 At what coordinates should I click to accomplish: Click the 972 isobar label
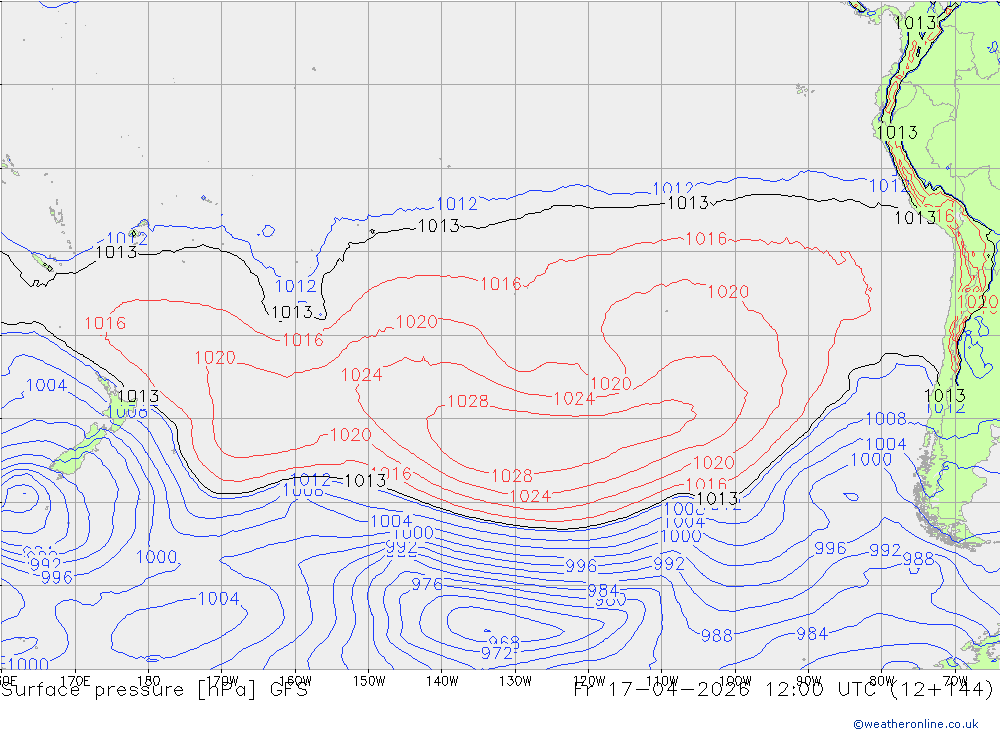pos(496,653)
